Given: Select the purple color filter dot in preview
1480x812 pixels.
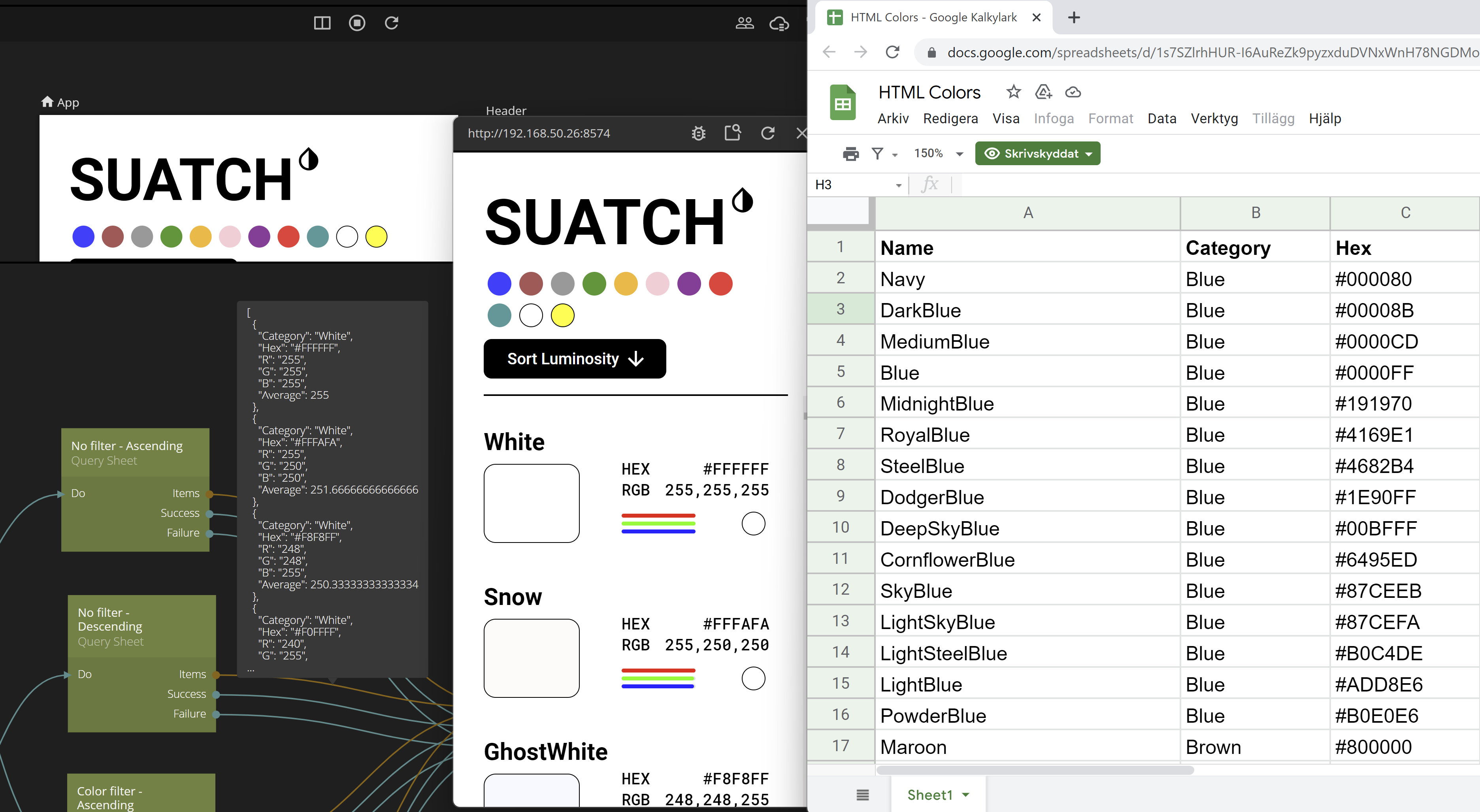Looking at the screenshot, I should point(689,284).
